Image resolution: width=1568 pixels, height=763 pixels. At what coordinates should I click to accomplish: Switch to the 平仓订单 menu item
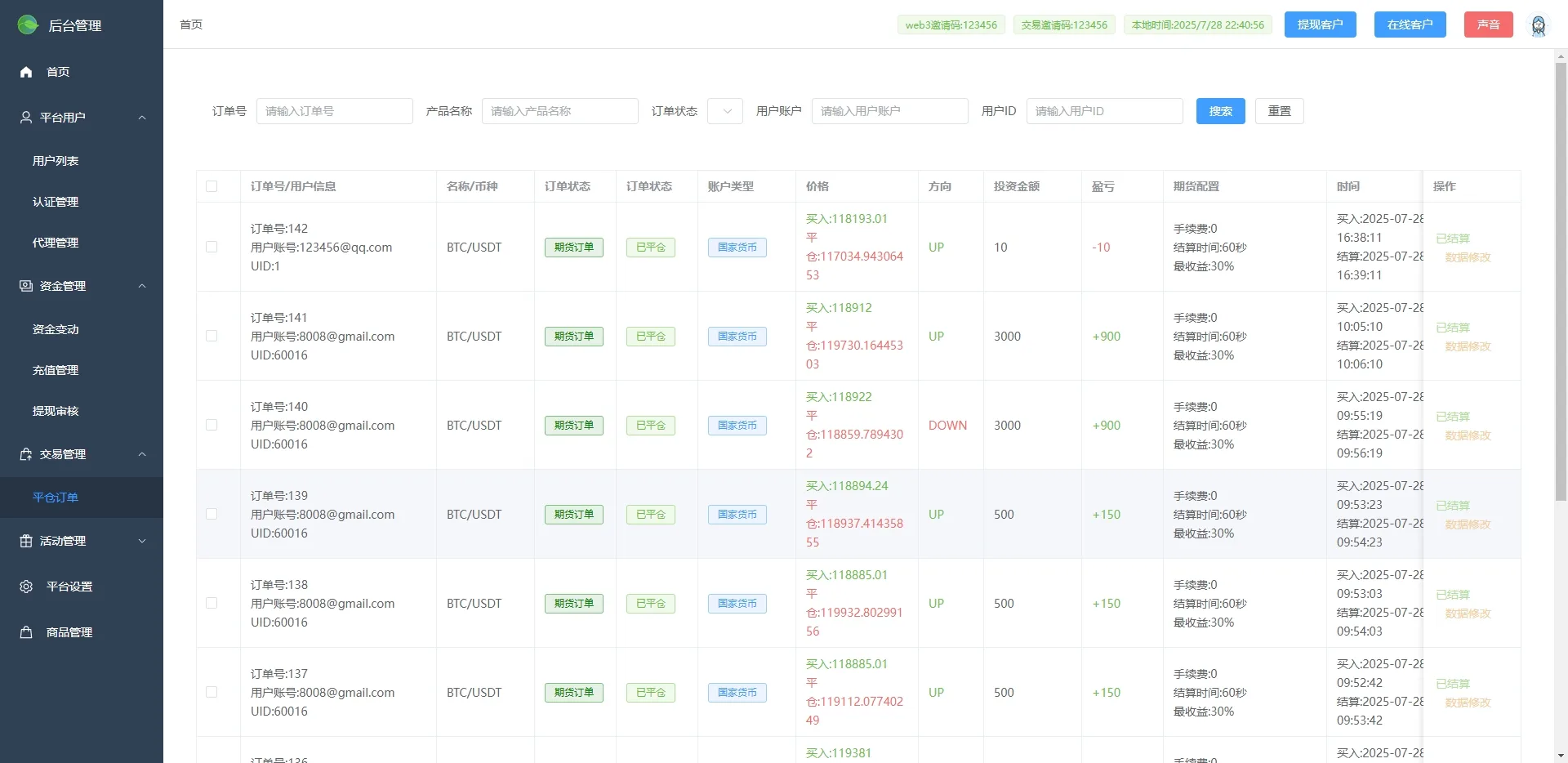pyautogui.click(x=55, y=497)
